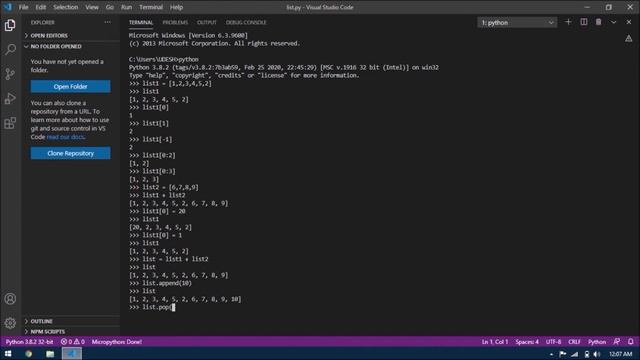The height and width of the screenshot is (360, 640).
Task: Click the terminal line 'list2 = [6,7,8,9]'
Action: [164, 187]
